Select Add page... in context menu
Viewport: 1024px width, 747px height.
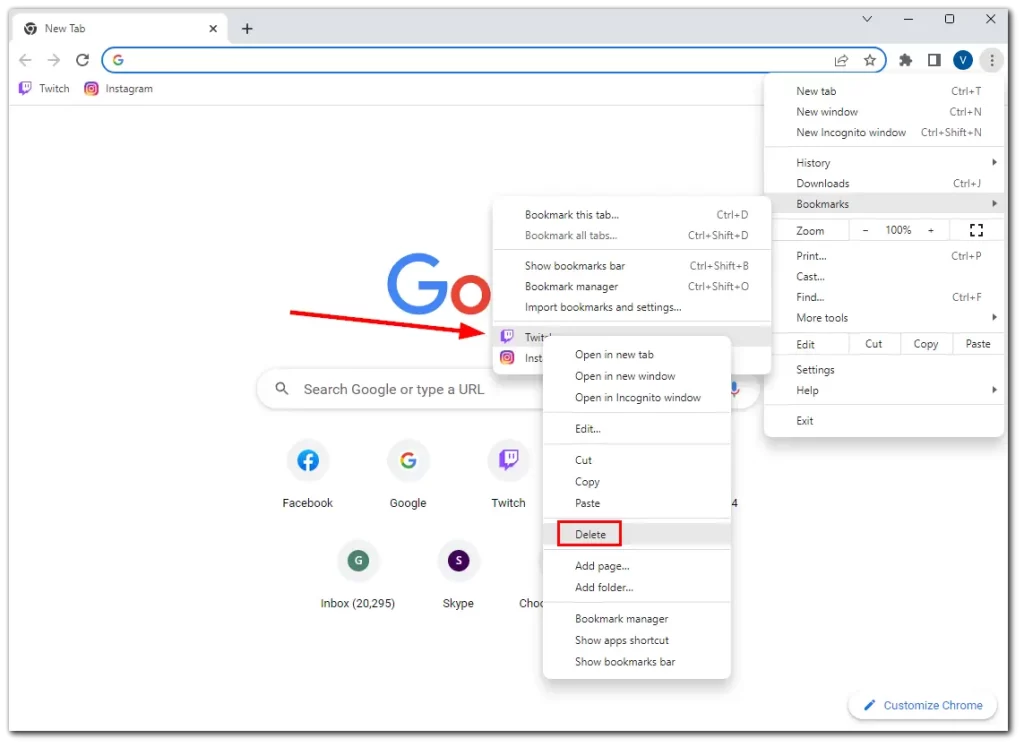[x=637, y=566]
